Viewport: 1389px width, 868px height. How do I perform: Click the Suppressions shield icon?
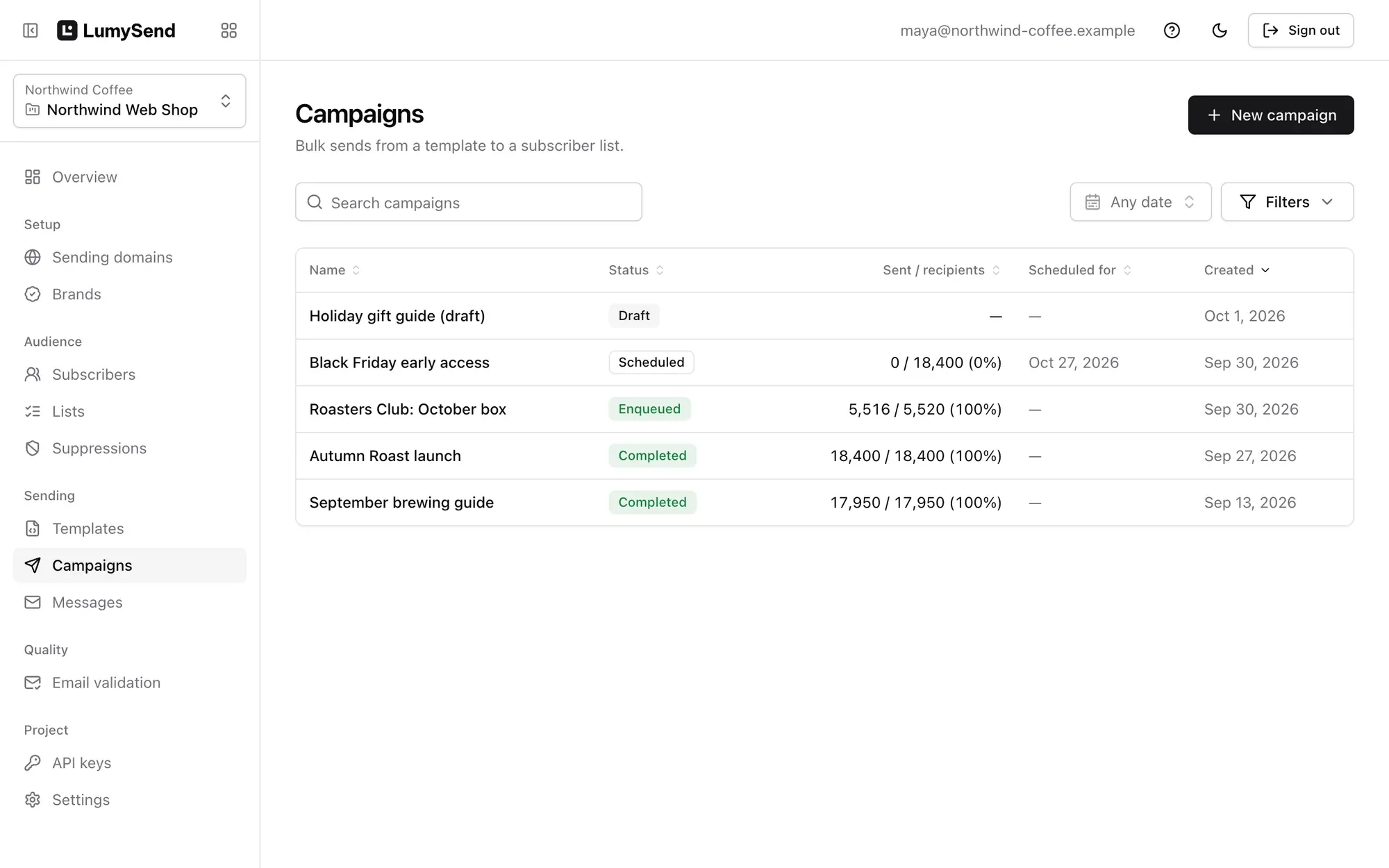[33, 448]
